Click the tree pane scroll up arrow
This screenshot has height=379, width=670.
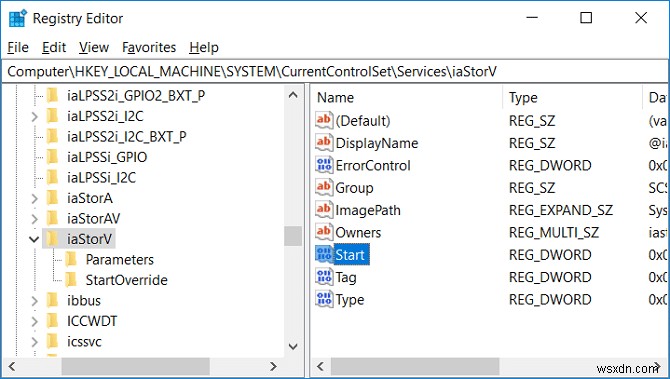[293, 95]
